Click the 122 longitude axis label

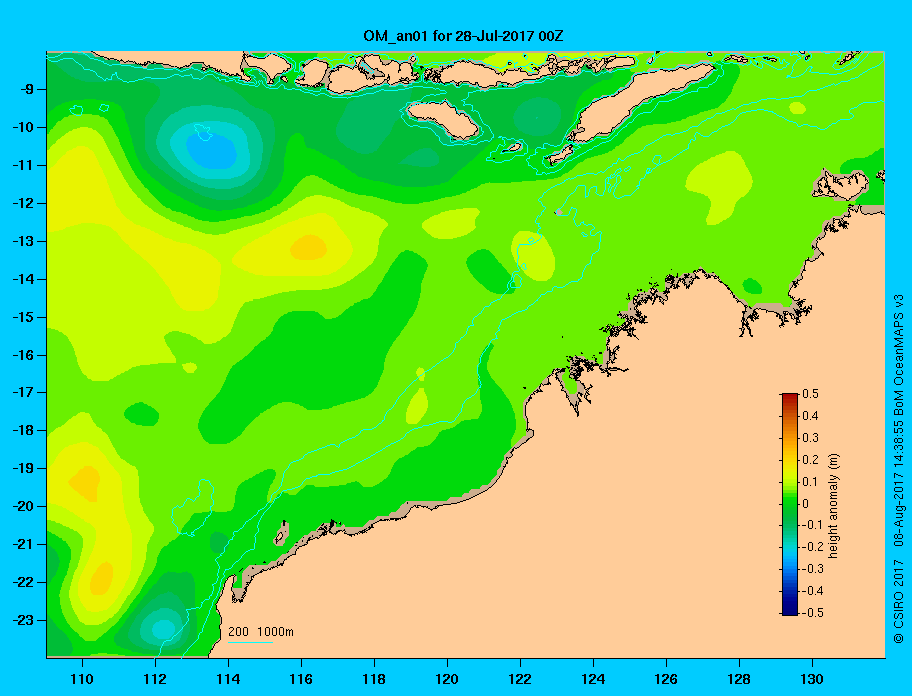point(520,679)
